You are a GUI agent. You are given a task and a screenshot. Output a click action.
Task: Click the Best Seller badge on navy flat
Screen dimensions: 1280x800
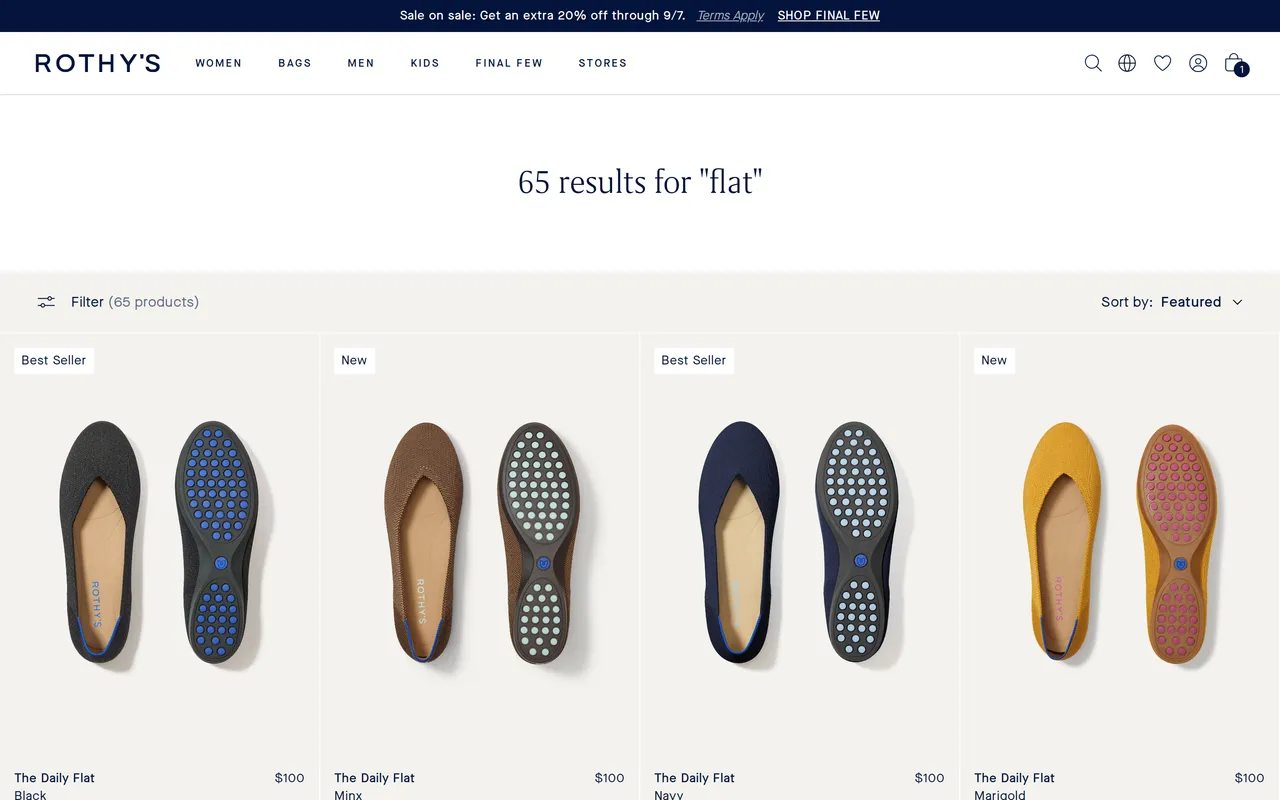694,360
